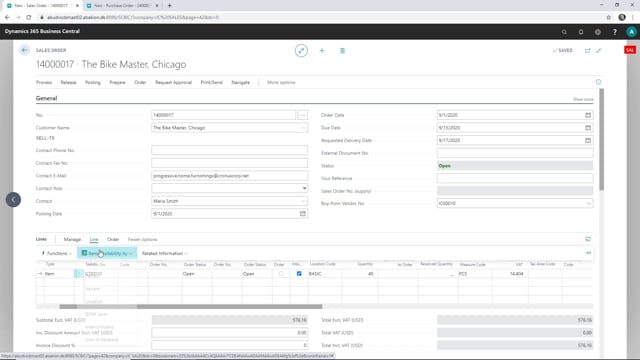The width and height of the screenshot is (640, 360).
Task: Expand the Buy-from Vendor No. dropdown
Action: pyautogui.click(x=588, y=203)
